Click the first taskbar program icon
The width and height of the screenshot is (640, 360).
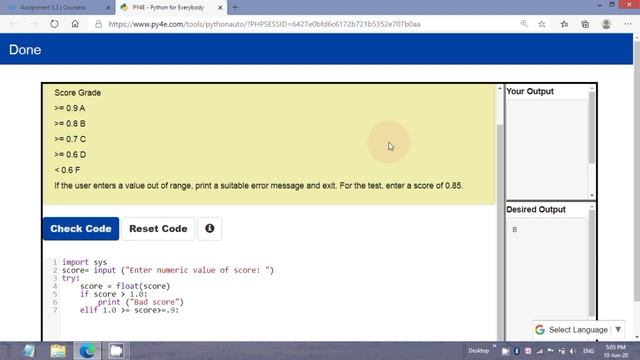29,351
